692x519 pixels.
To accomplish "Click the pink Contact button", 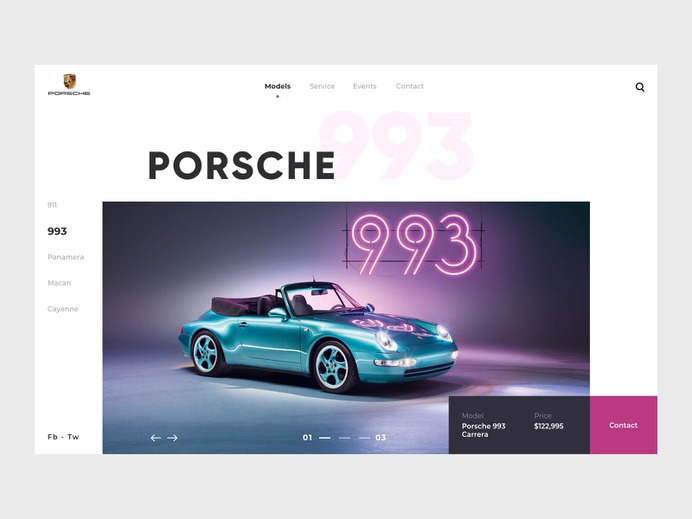I will [623, 425].
